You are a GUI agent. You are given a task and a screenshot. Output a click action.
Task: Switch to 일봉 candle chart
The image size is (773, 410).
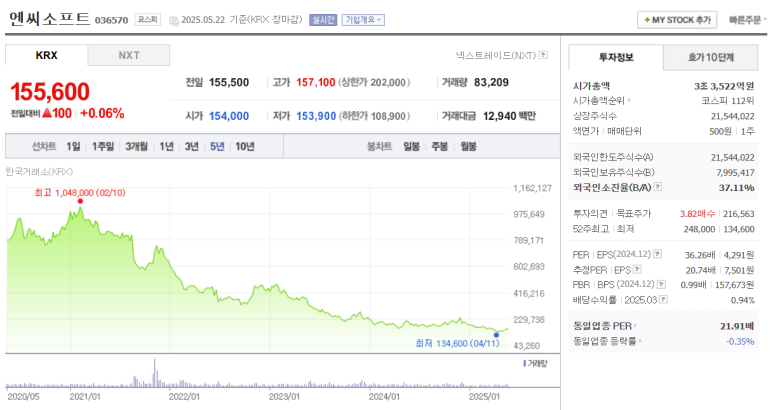tap(411, 146)
